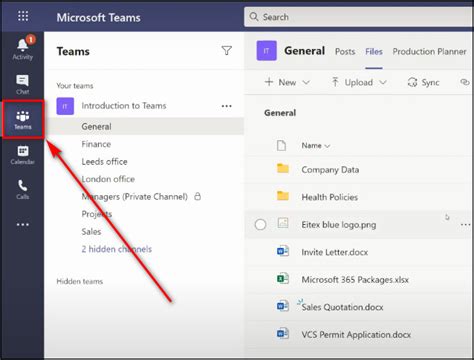
Task: Open the Calendar icon
Action: tap(23, 155)
